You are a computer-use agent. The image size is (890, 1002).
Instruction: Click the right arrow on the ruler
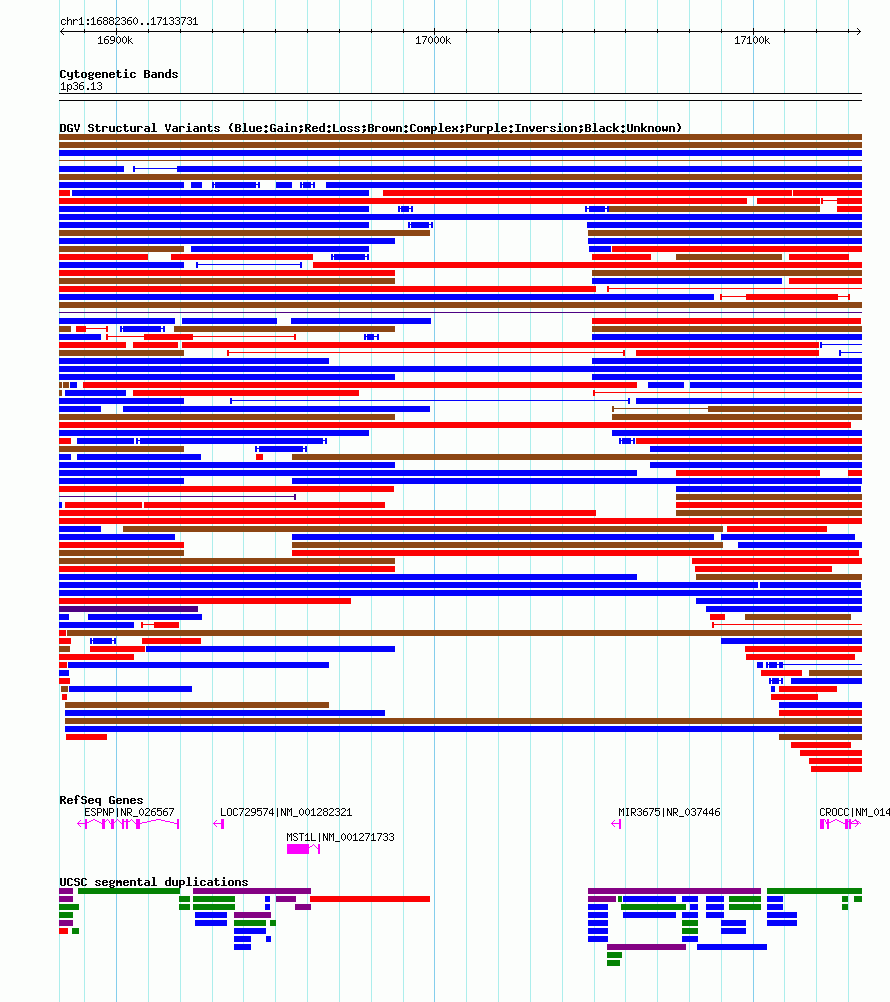coord(858,31)
